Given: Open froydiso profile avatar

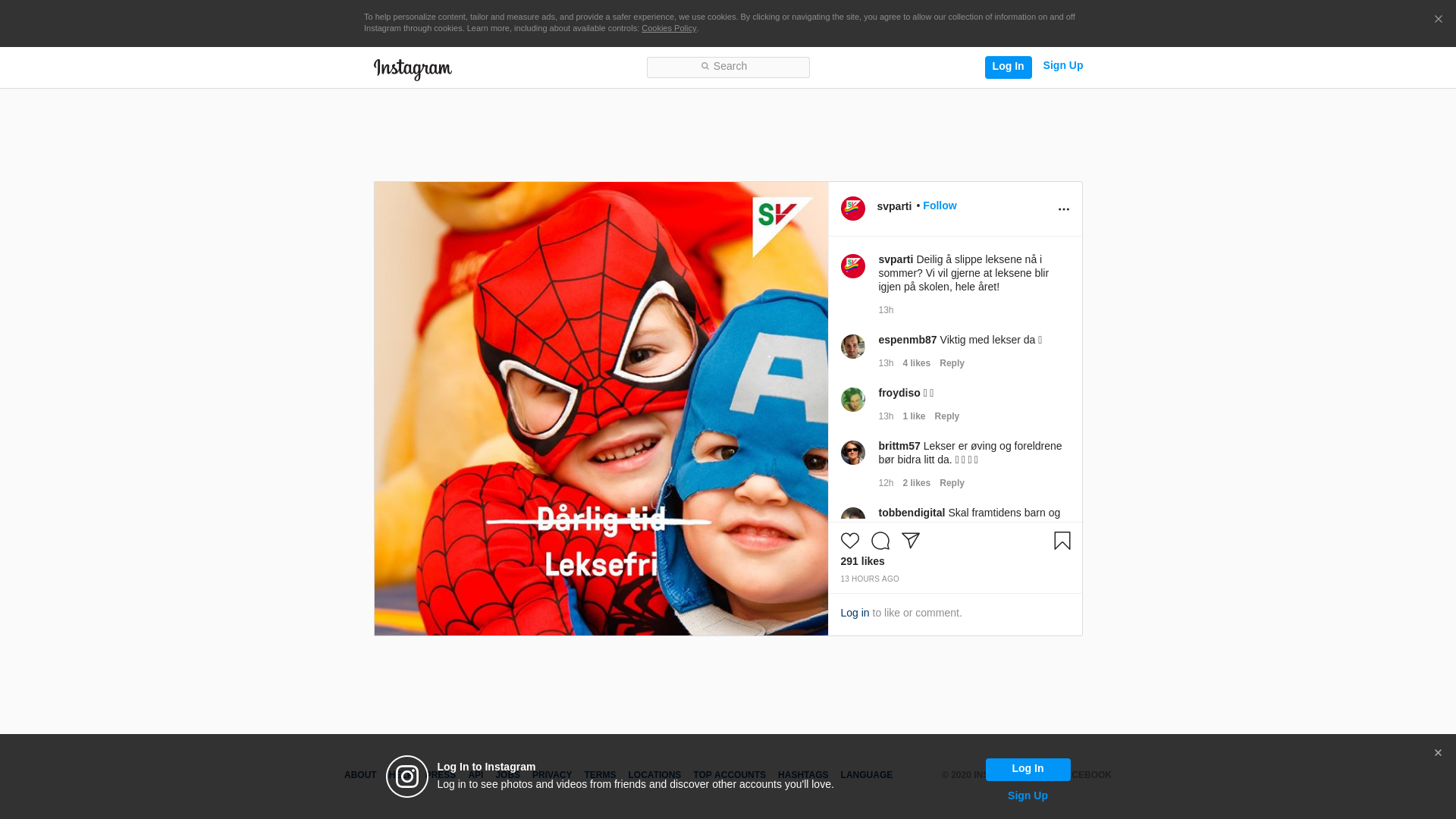Looking at the screenshot, I should click(852, 400).
